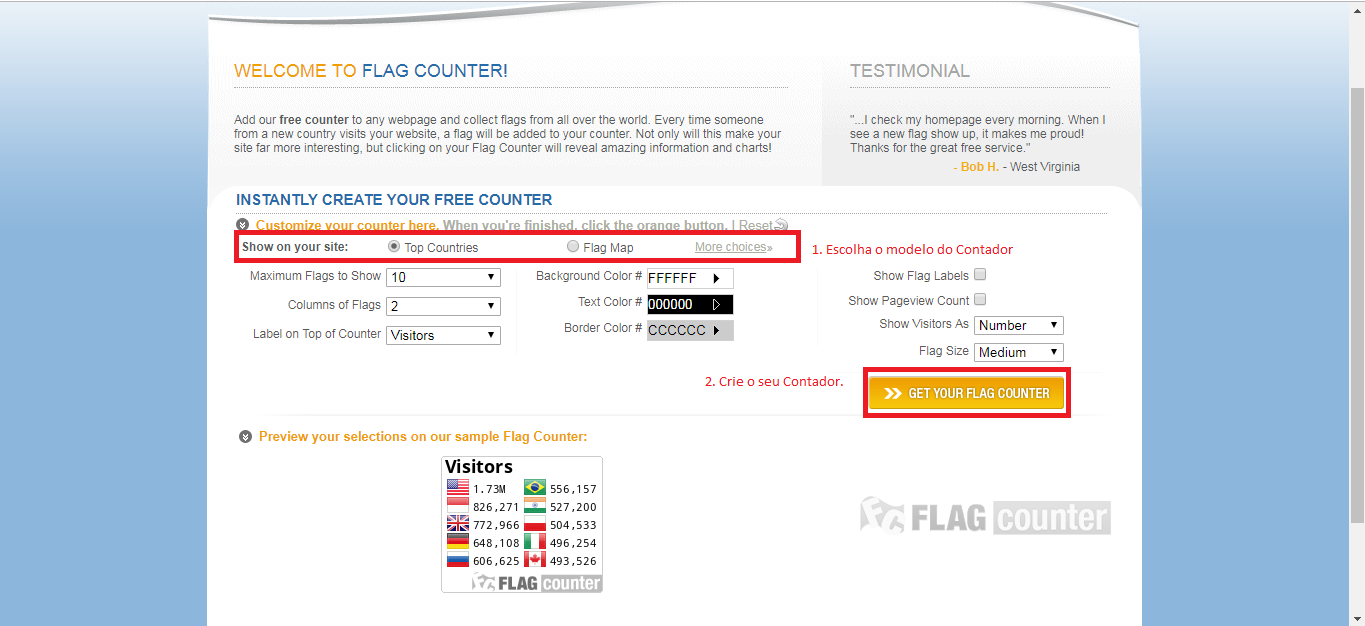The height and width of the screenshot is (626, 1365).
Task: Click the United Kingdom flag beside 772,966
Action: 457,524
